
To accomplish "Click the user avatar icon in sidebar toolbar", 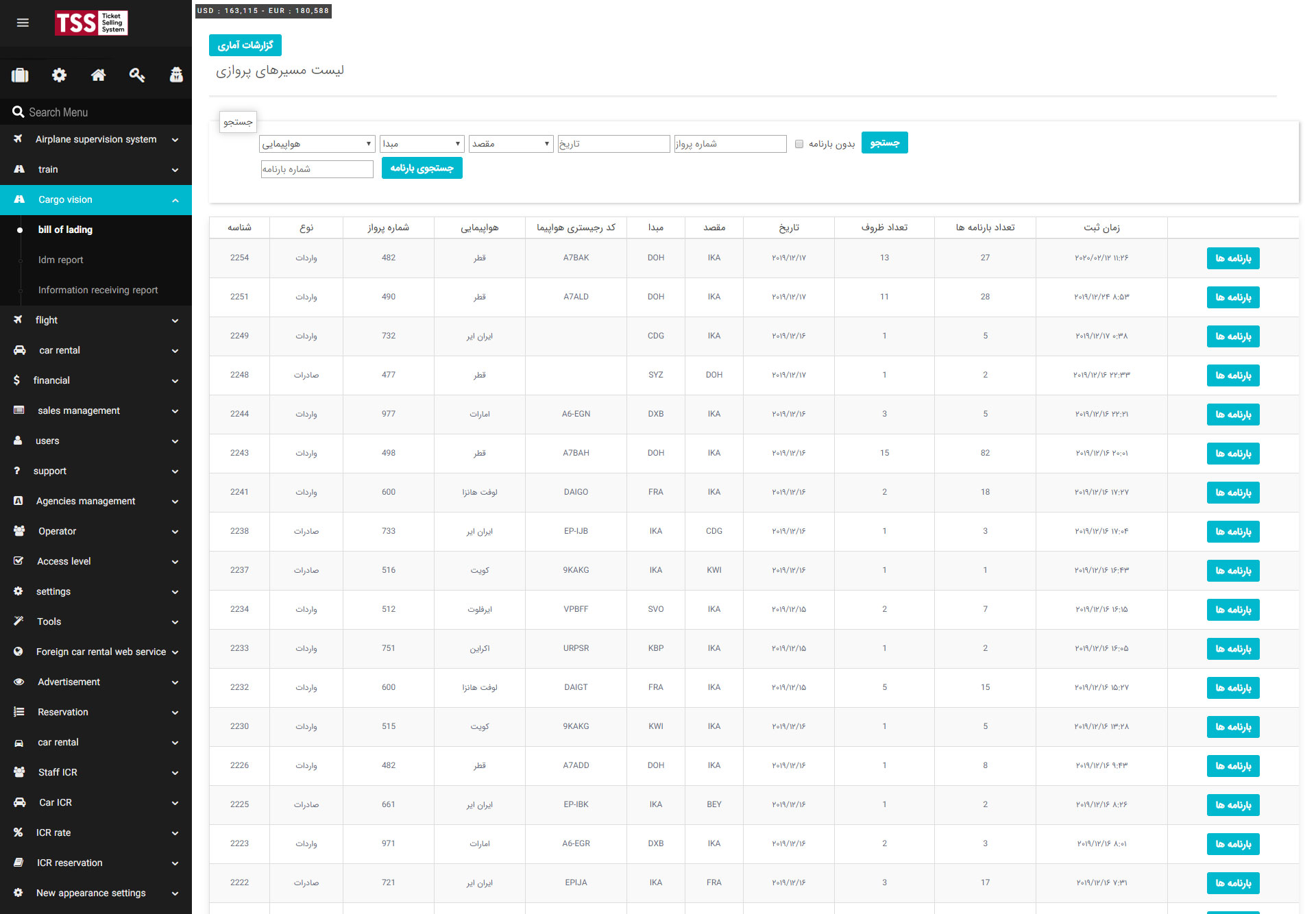I will 176,75.
